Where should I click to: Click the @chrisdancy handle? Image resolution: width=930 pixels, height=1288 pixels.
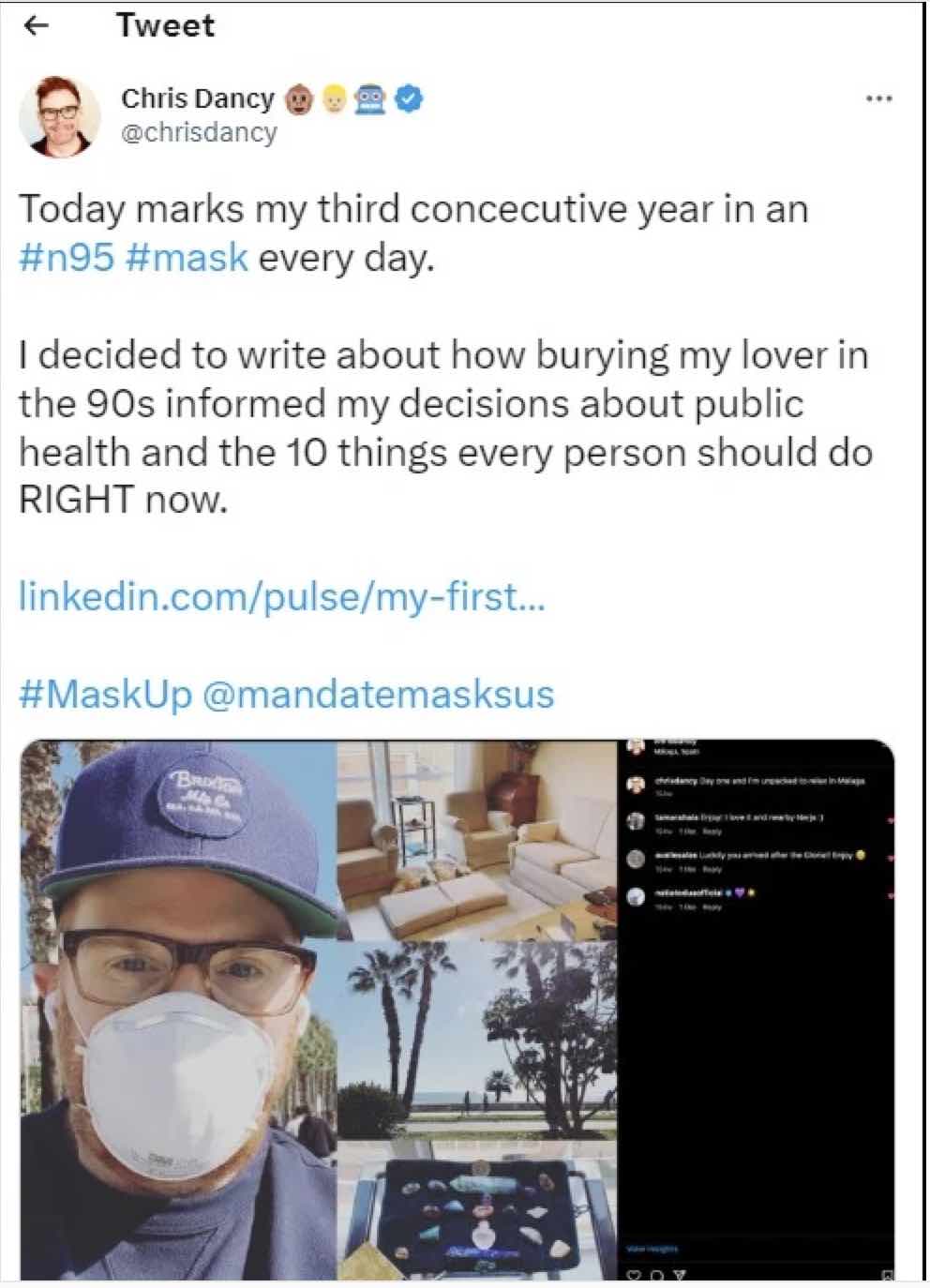[199, 132]
